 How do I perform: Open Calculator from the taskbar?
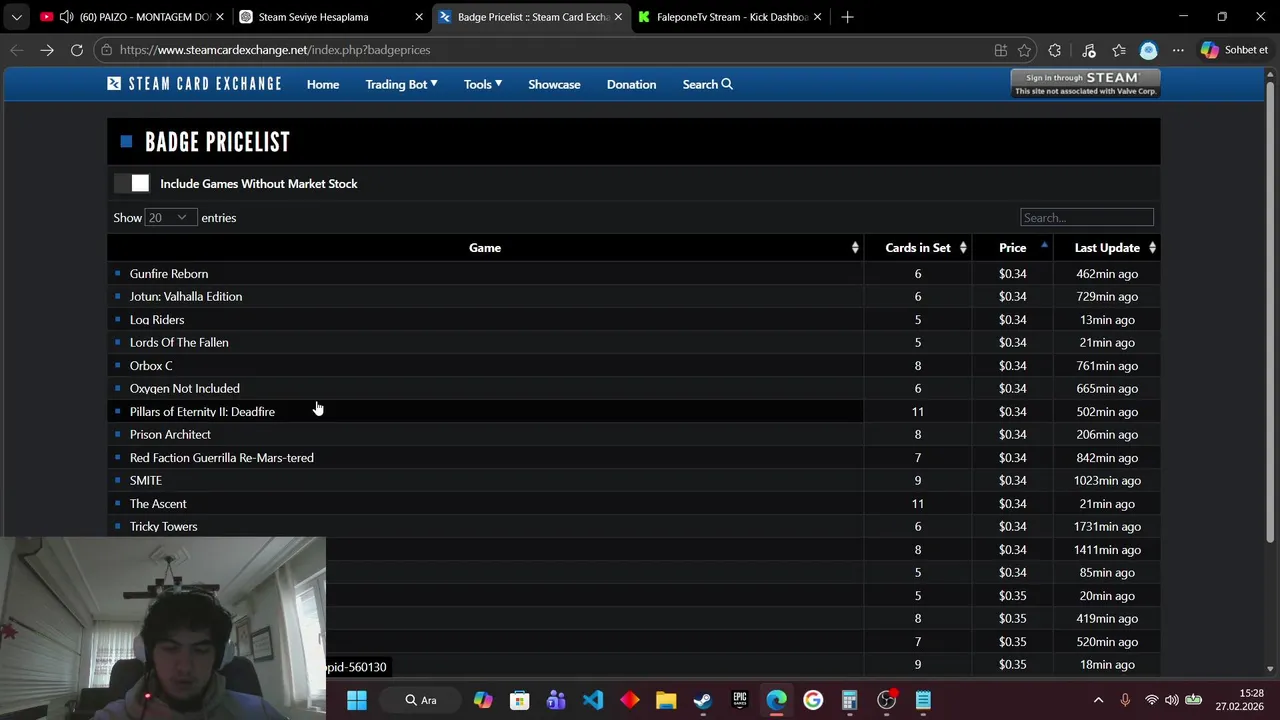(x=850, y=700)
